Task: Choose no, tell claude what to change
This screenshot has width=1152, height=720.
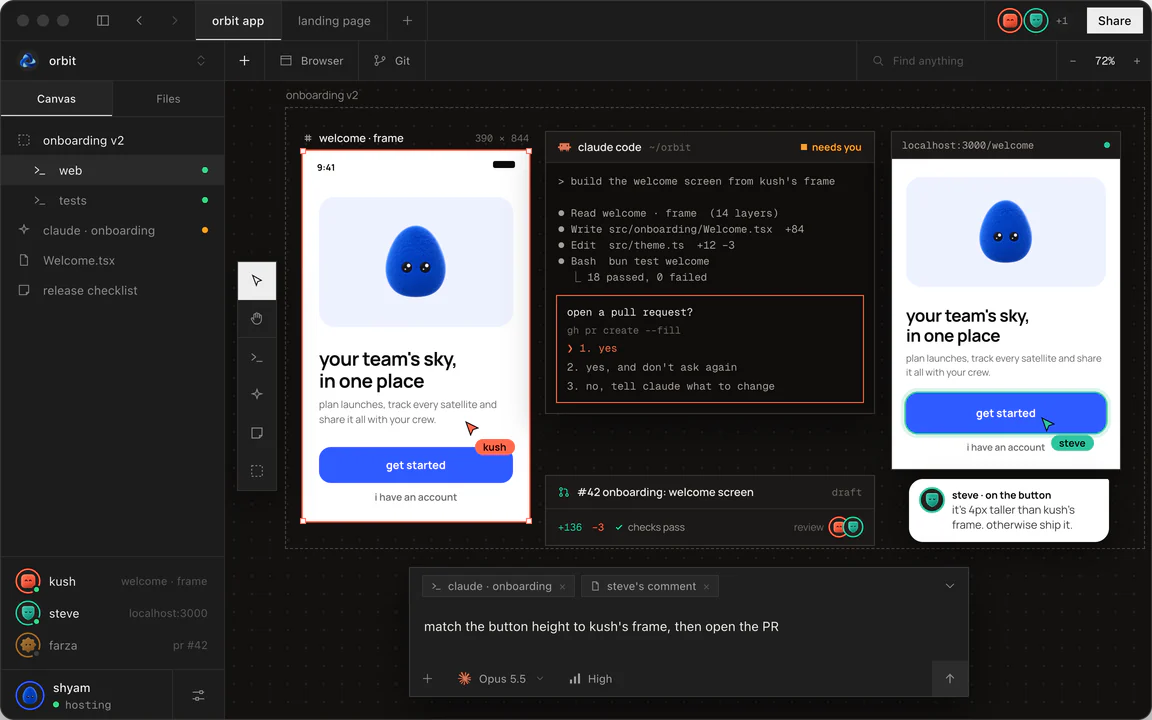Action: (x=671, y=386)
